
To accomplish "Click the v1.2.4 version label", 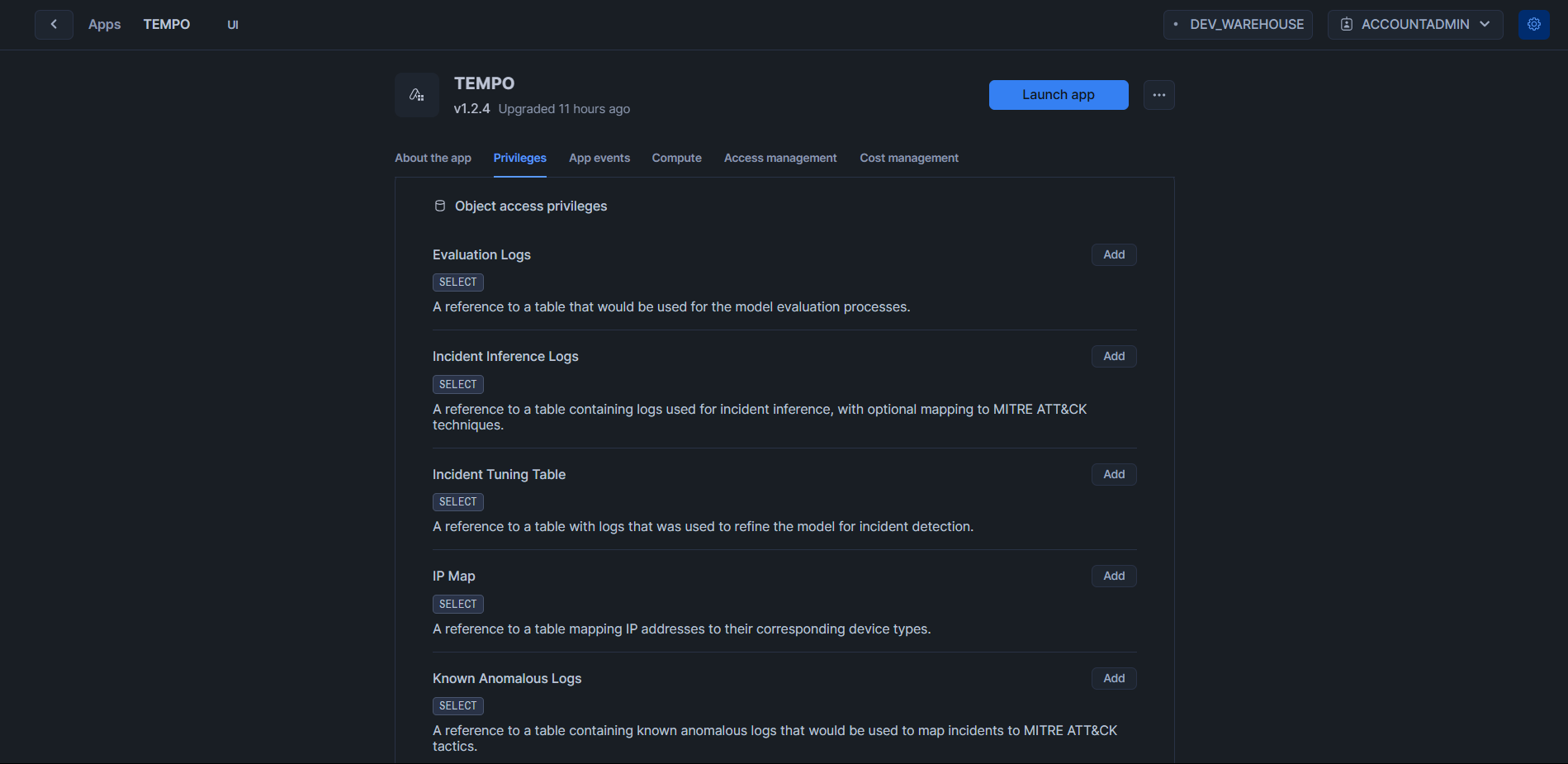I will click(x=471, y=109).
